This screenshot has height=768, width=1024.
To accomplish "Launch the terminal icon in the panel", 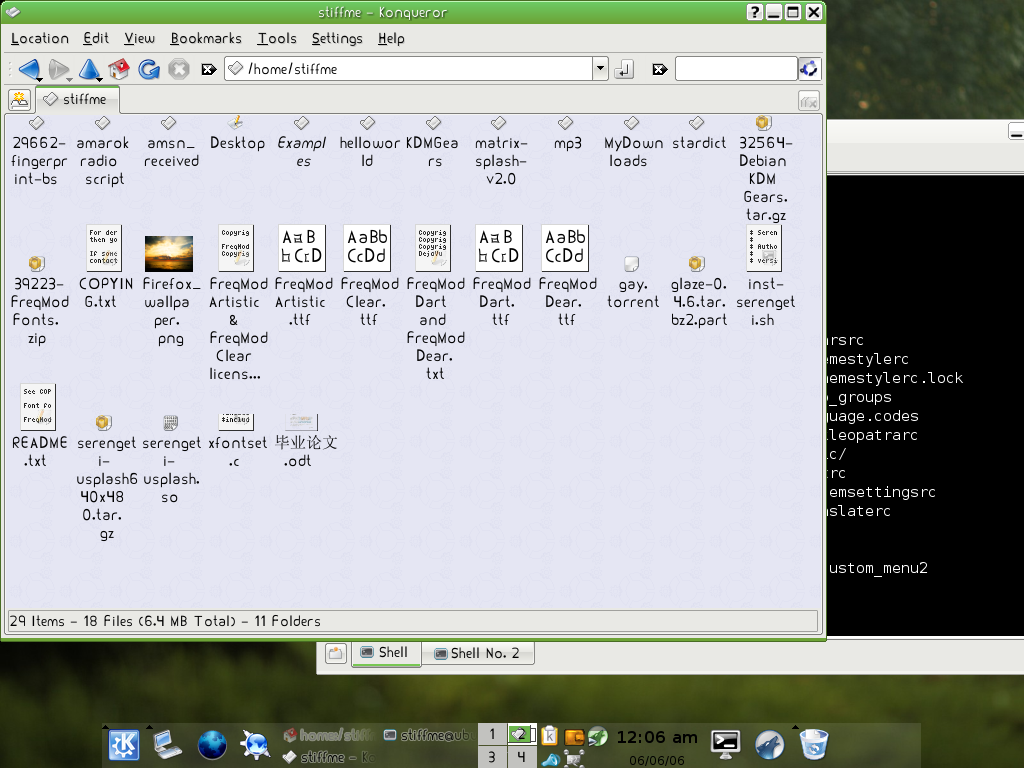I will pos(726,744).
